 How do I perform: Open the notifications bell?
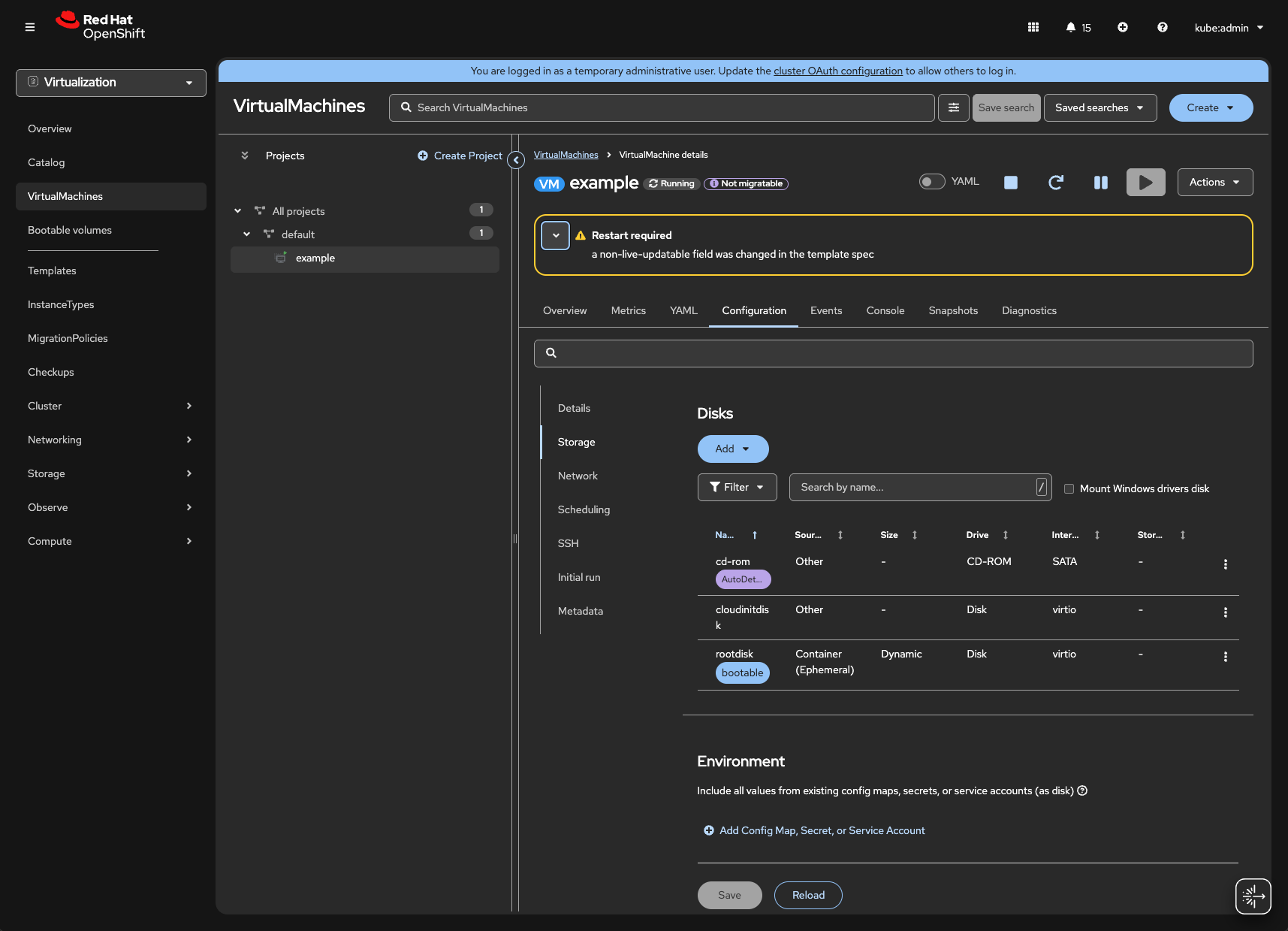[x=1071, y=28]
